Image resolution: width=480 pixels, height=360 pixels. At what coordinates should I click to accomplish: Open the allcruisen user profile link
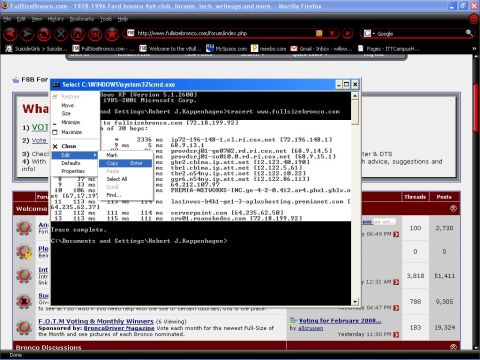[x=310, y=328]
